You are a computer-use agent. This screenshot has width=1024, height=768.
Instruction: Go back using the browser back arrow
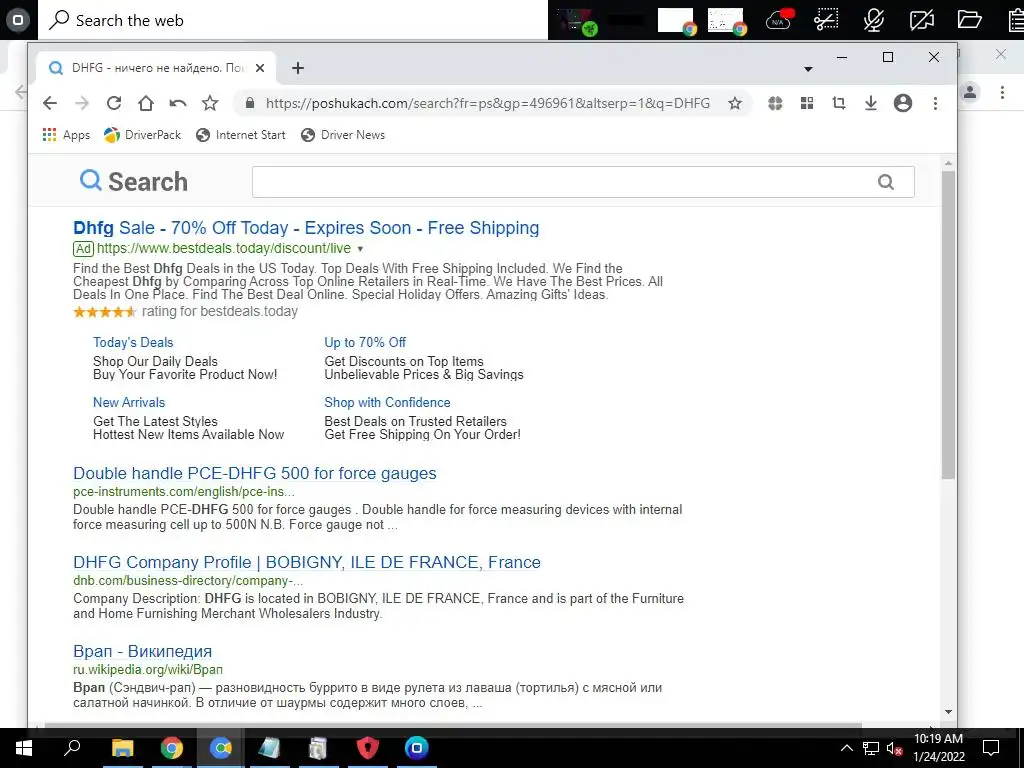point(50,103)
